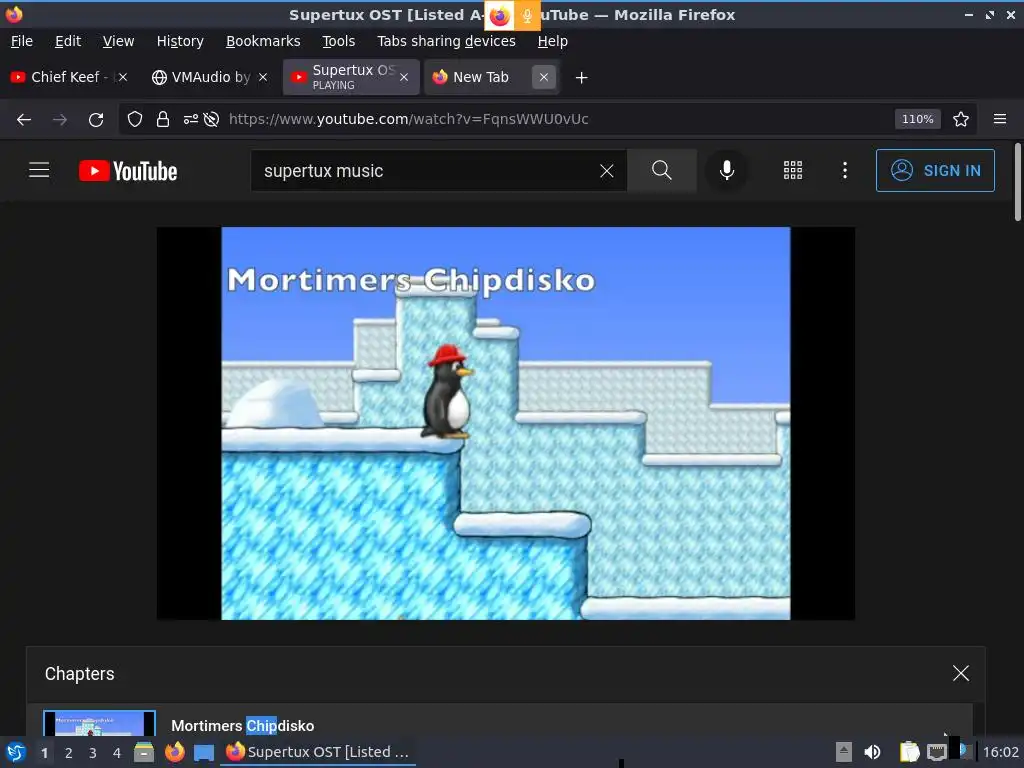Image resolution: width=1024 pixels, height=768 pixels.
Task: Go to the YouTube home logo
Action: tap(128, 171)
